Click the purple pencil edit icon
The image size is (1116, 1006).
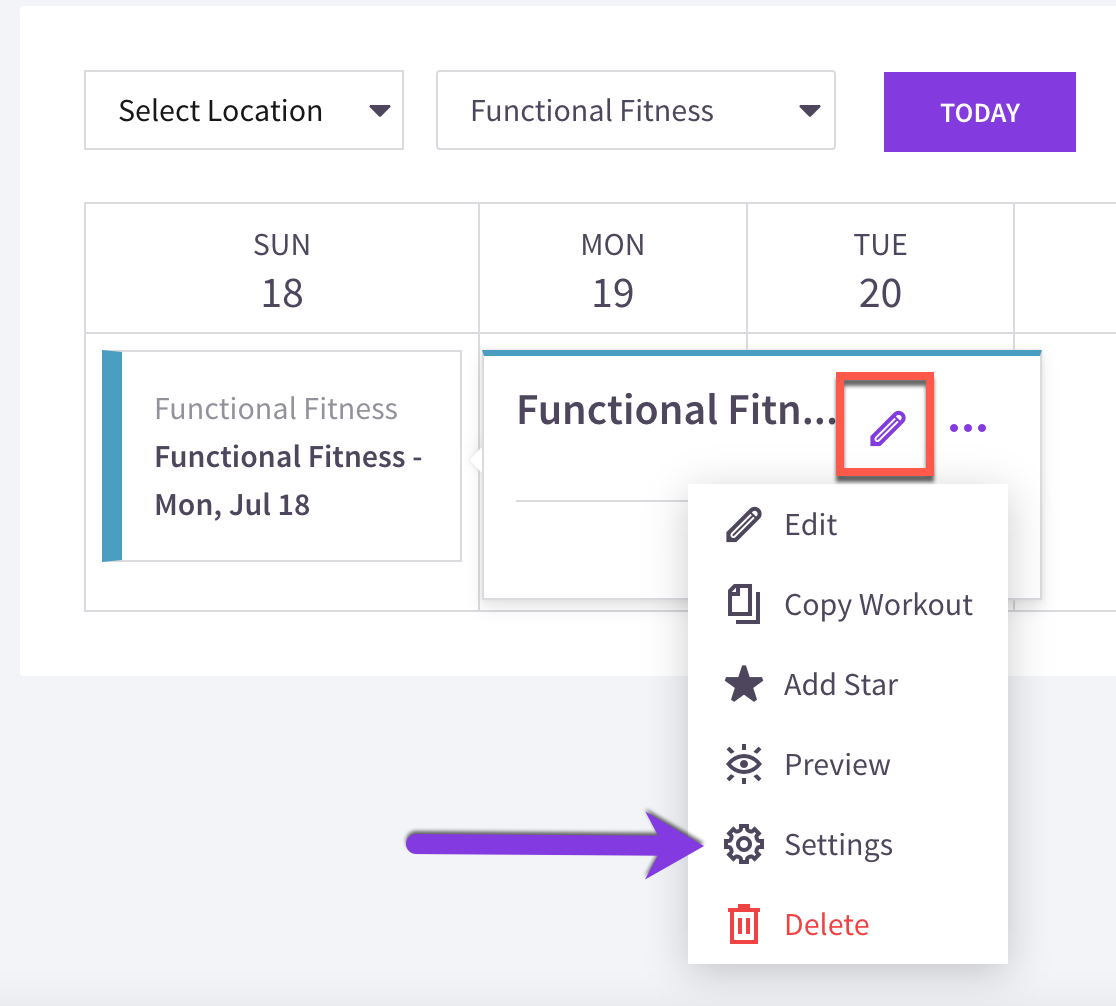887,428
